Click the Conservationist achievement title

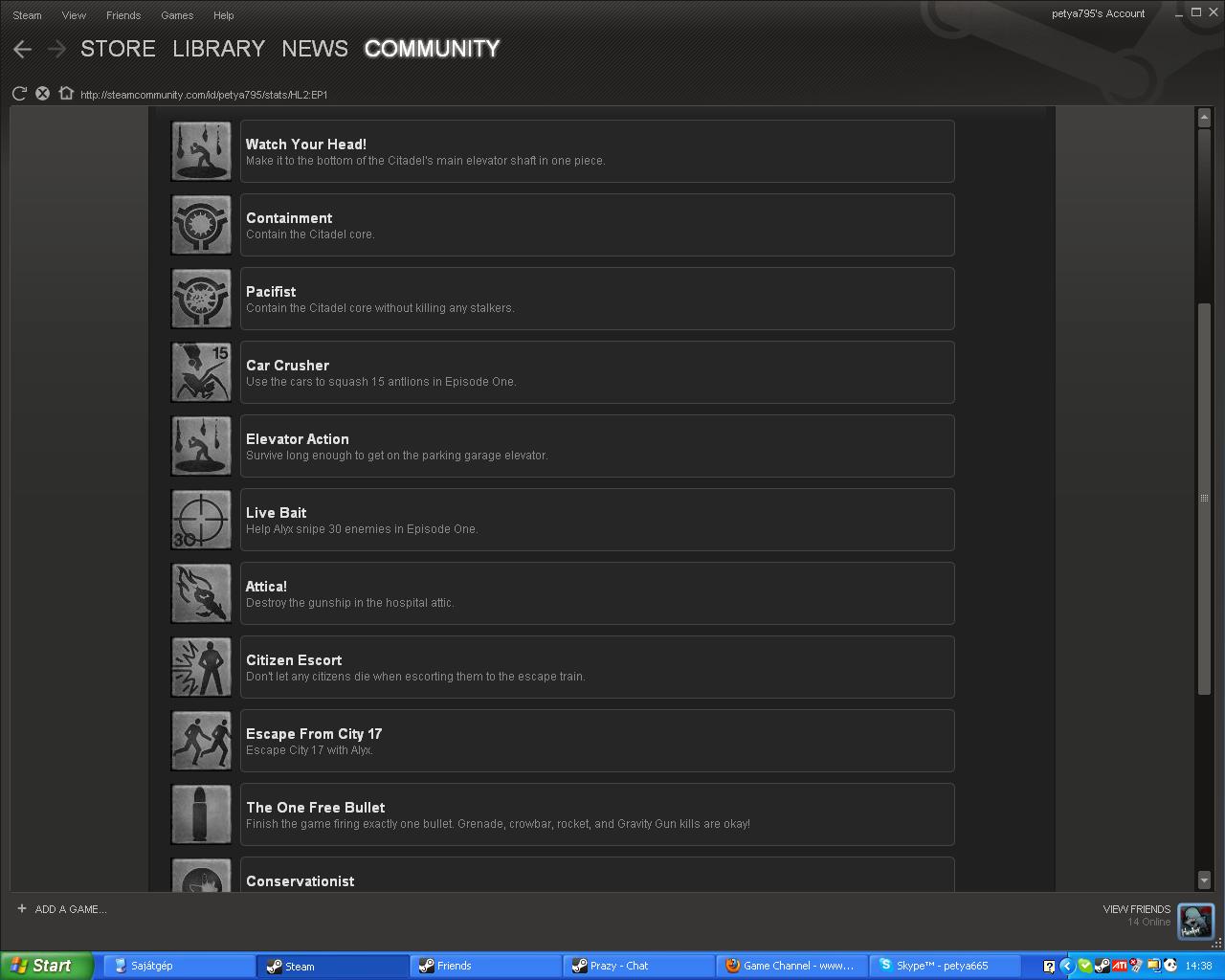click(x=301, y=881)
